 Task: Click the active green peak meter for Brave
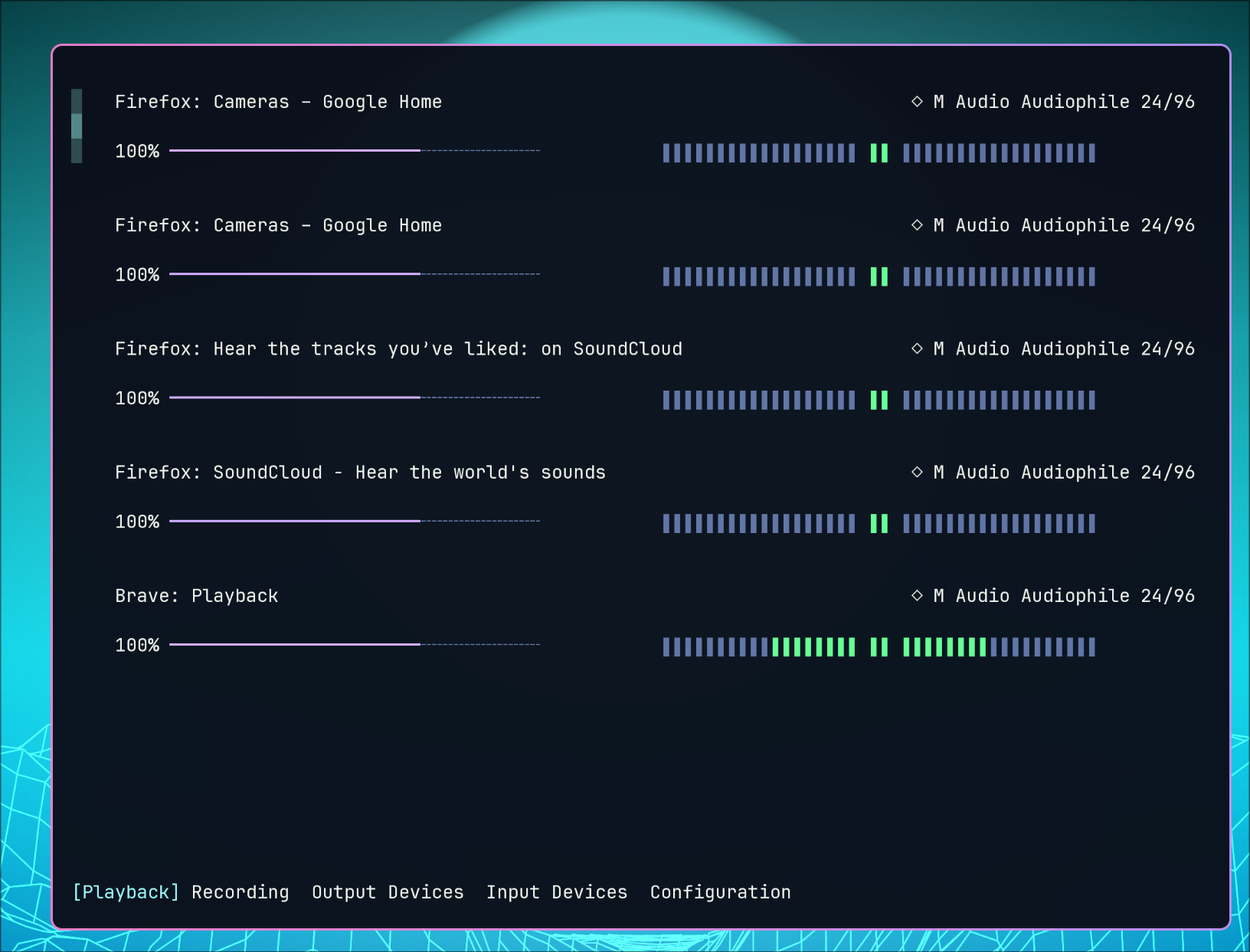coord(879,647)
